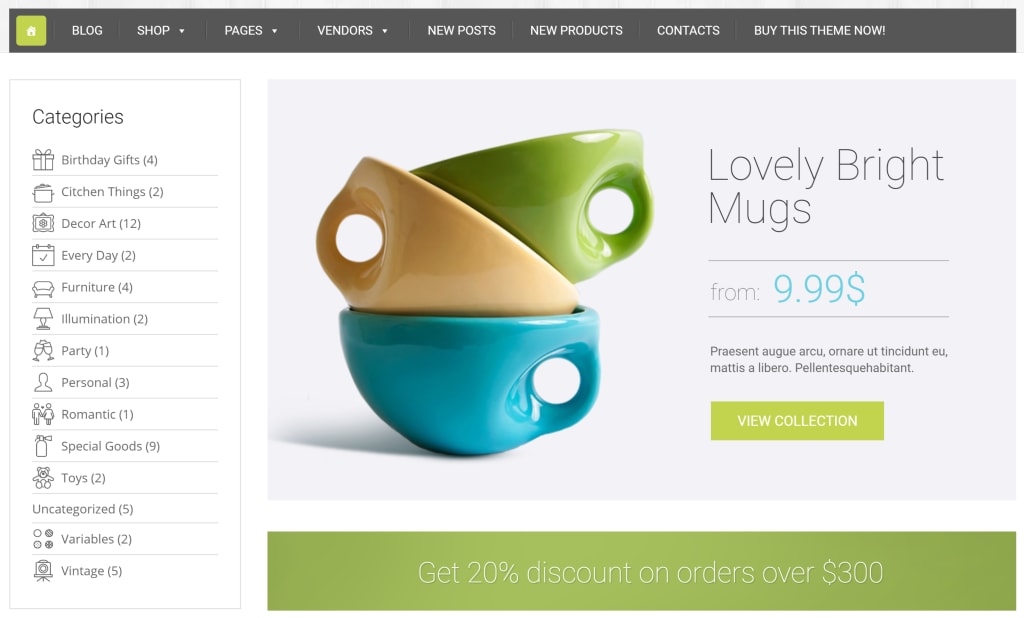Screen dimensions: 1024x618
Task: Go to New Products menu
Action: pyautogui.click(x=576, y=31)
